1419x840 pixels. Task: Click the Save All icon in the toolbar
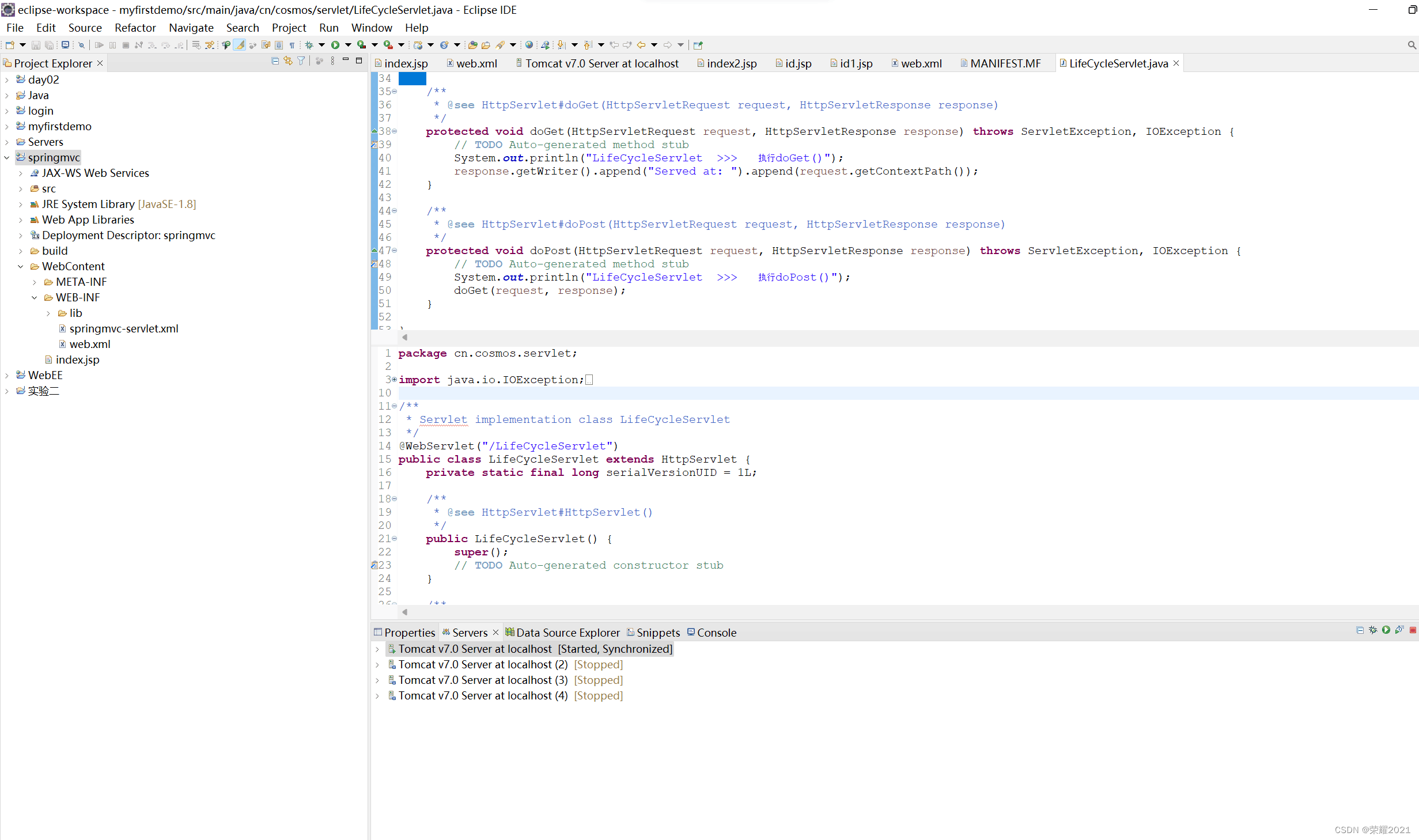[50, 45]
